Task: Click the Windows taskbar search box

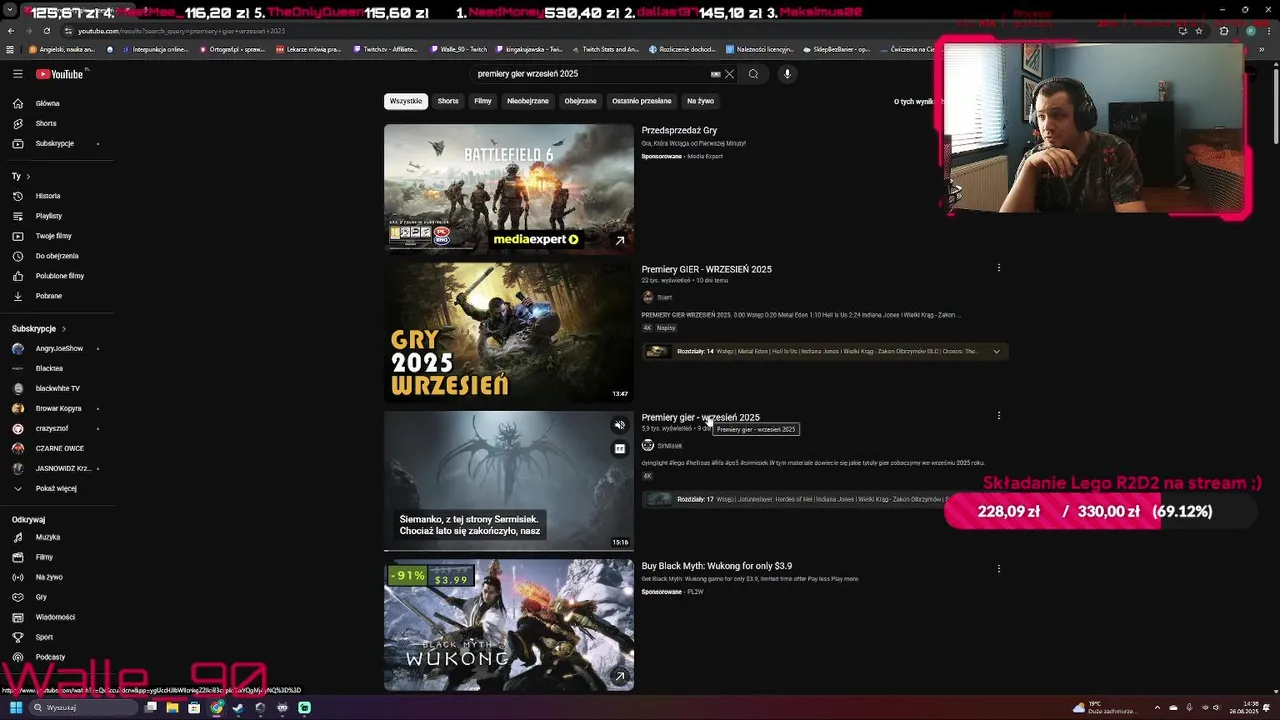Action: coord(84,708)
